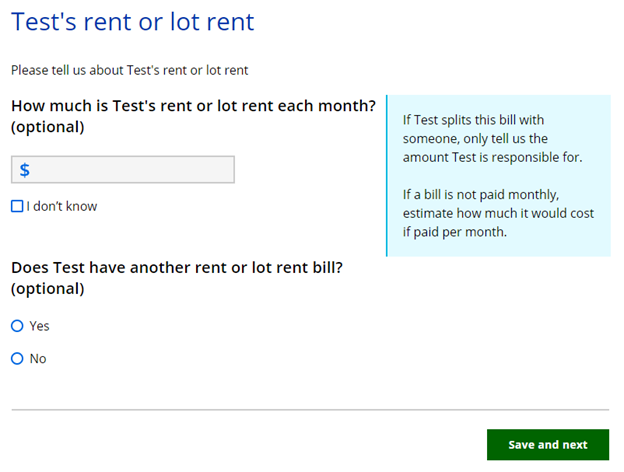Click "(optional)" under the another bill question
The height and width of the screenshot is (472, 624).
point(47,289)
